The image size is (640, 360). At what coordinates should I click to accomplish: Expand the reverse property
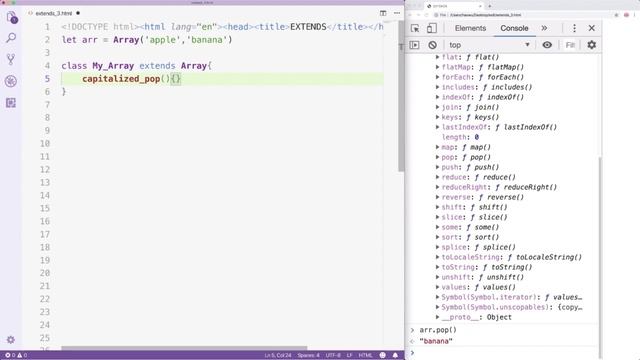tap(438, 197)
